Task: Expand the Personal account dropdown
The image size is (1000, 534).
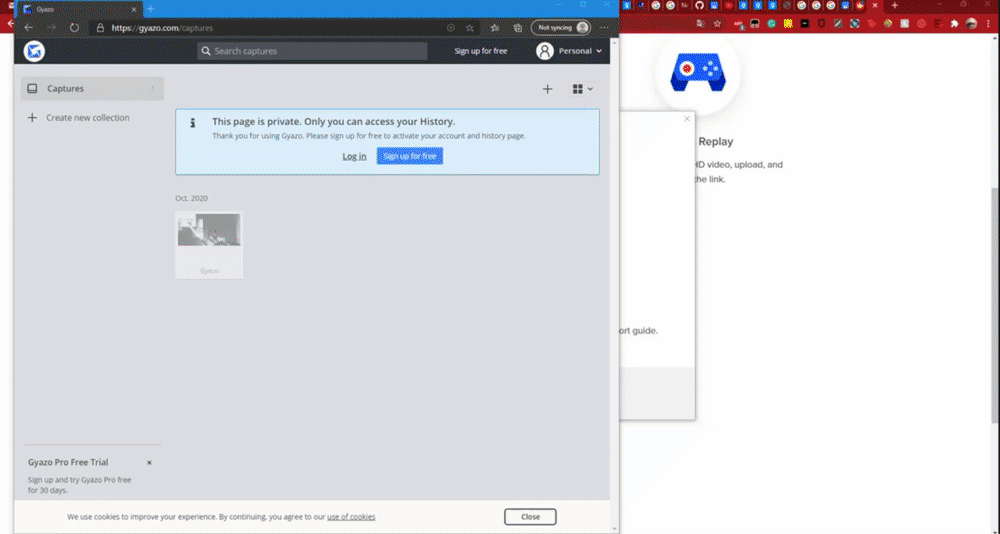Action: pos(599,51)
